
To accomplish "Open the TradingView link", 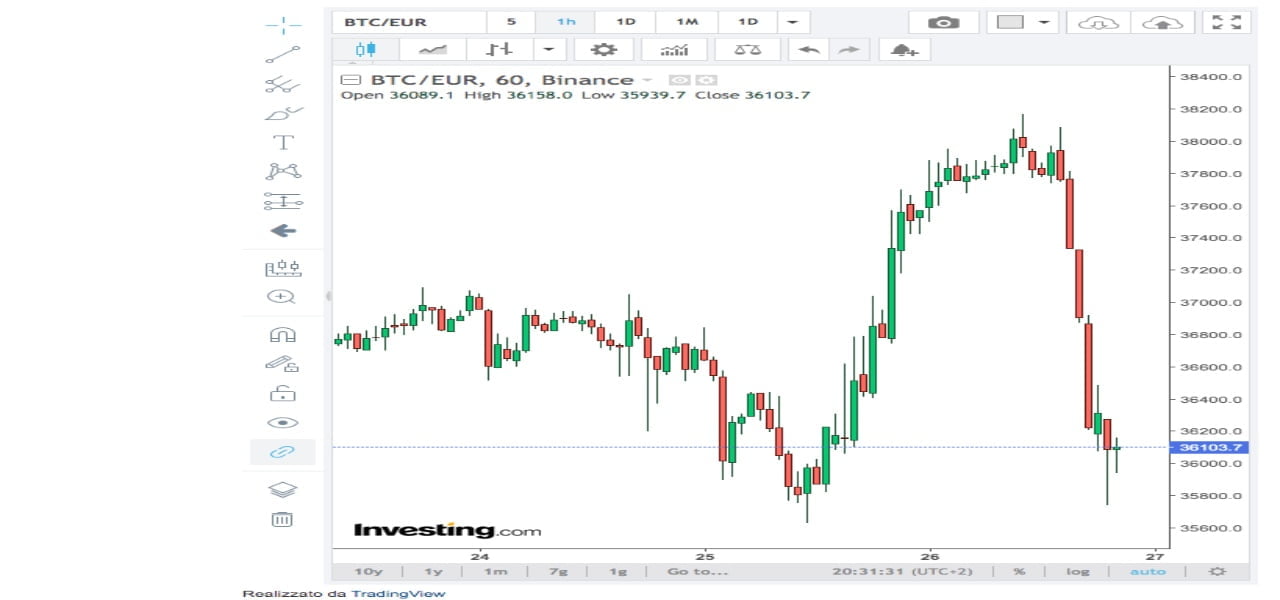I will tap(410, 594).
